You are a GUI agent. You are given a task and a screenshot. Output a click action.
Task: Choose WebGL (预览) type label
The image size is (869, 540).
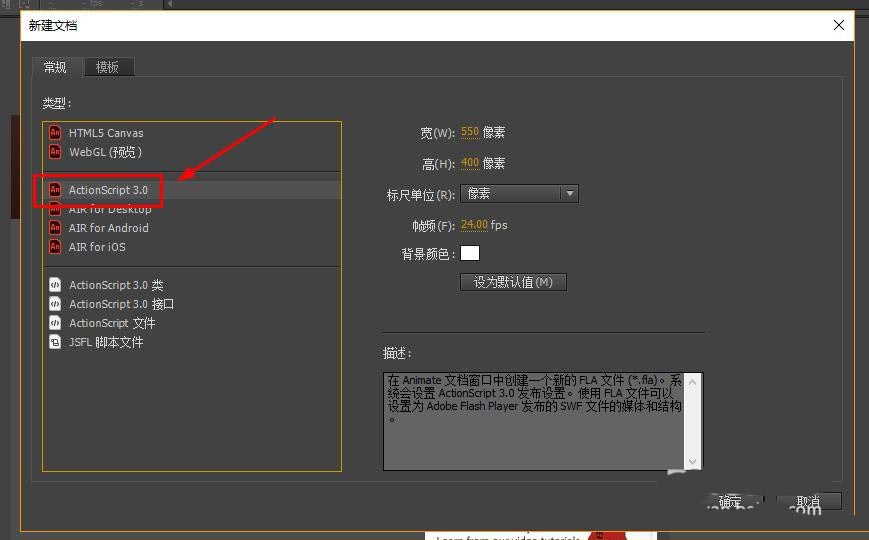pyautogui.click(x=105, y=152)
